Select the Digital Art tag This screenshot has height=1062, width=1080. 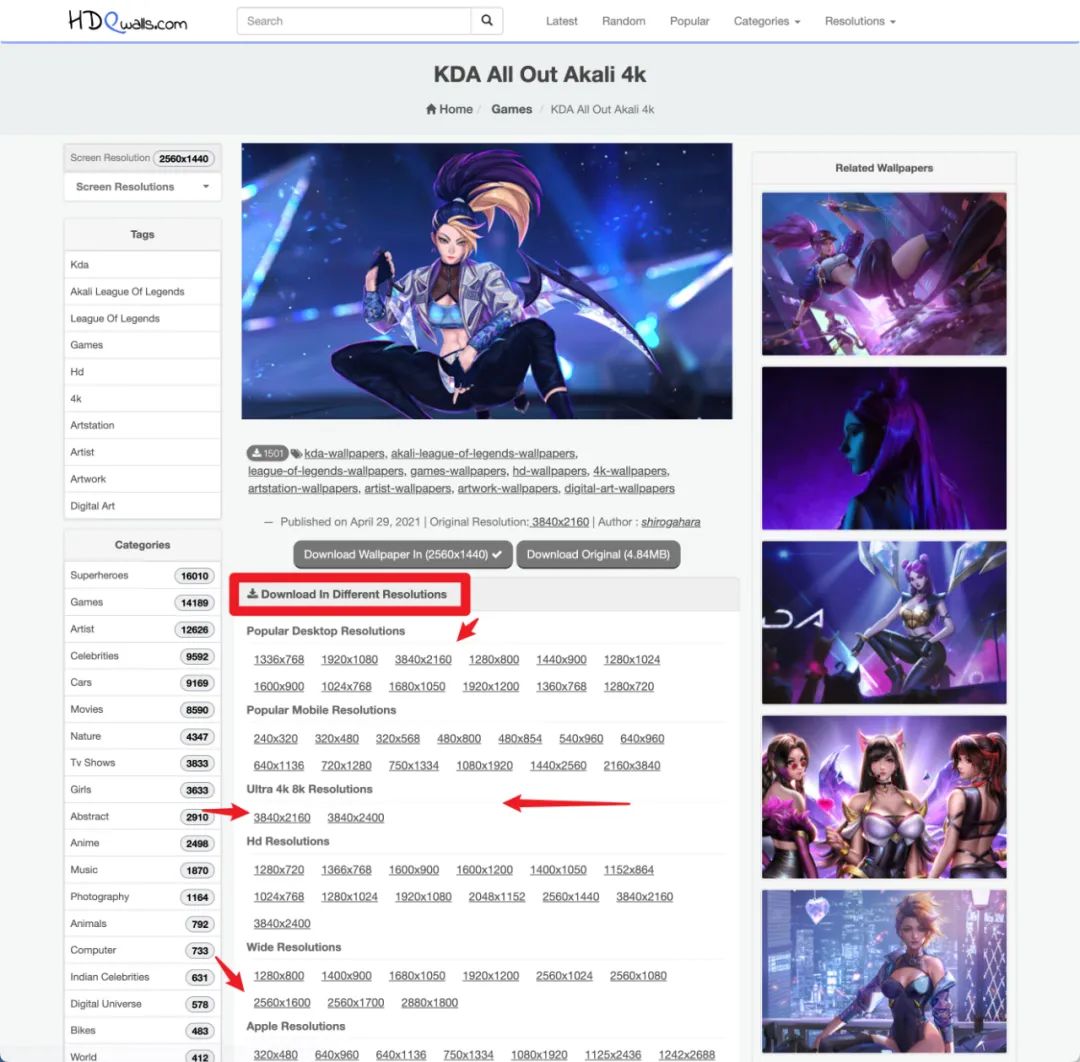click(x=143, y=506)
